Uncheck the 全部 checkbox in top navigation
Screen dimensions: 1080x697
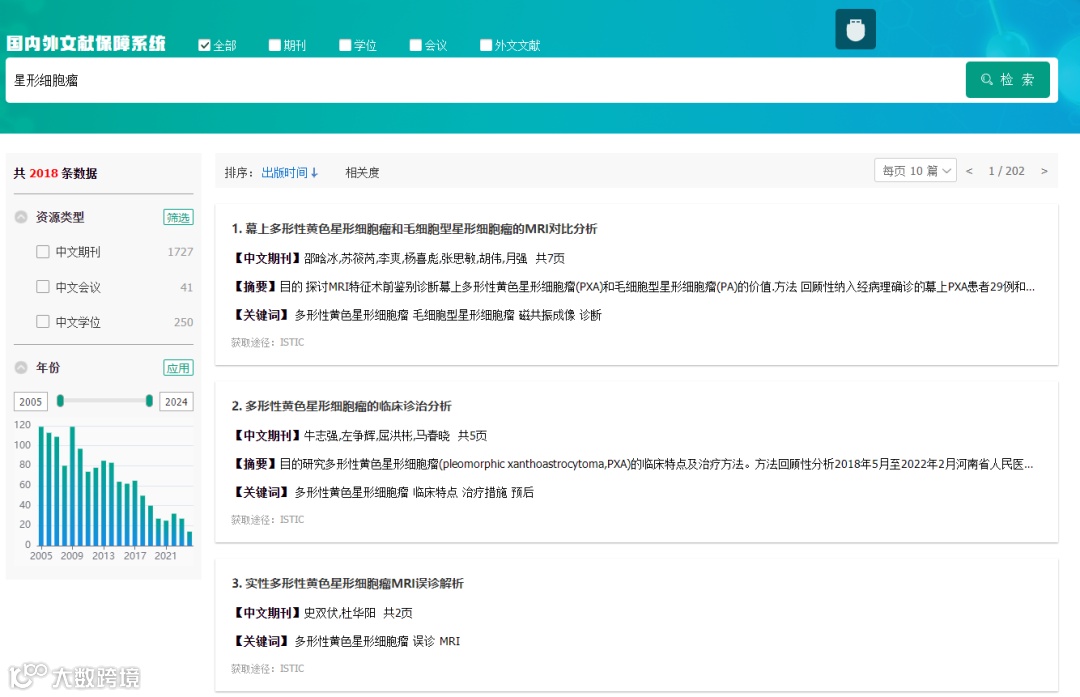click(x=204, y=44)
